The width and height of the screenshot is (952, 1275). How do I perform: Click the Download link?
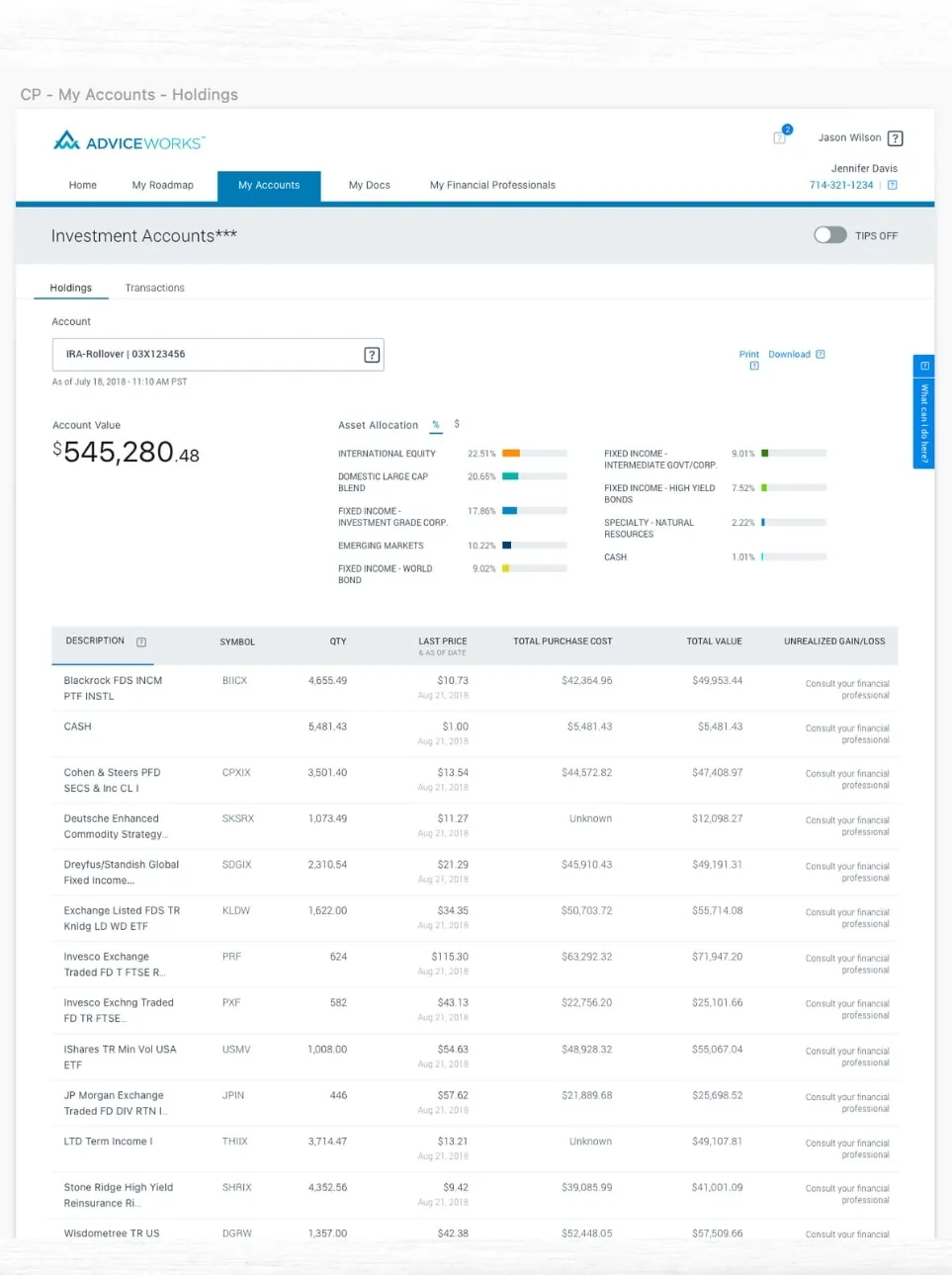coord(789,354)
